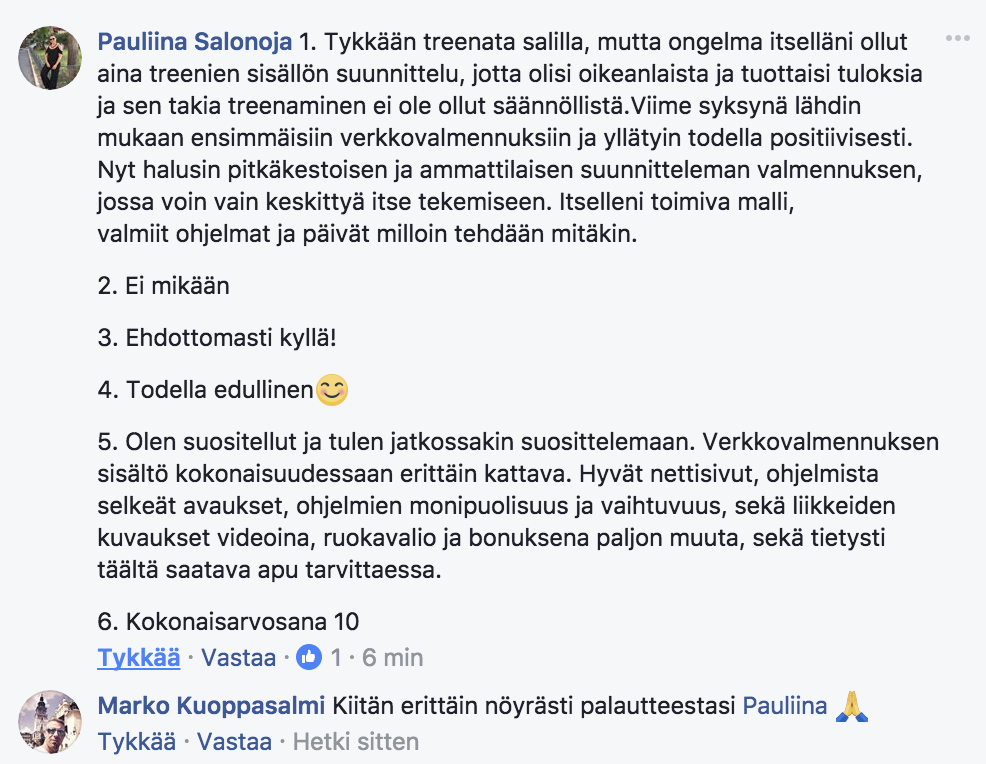The height and width of the screenshot is (764, 986).
Task: Click the blue thumbs-up reaction icon
Action: tap(309, 657)
